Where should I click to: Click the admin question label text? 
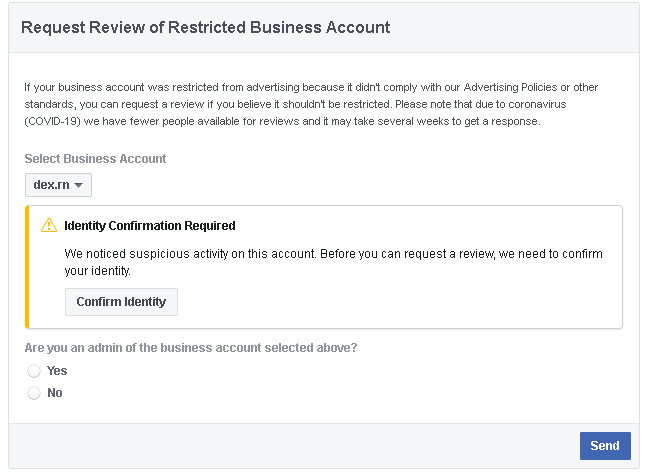191,348
